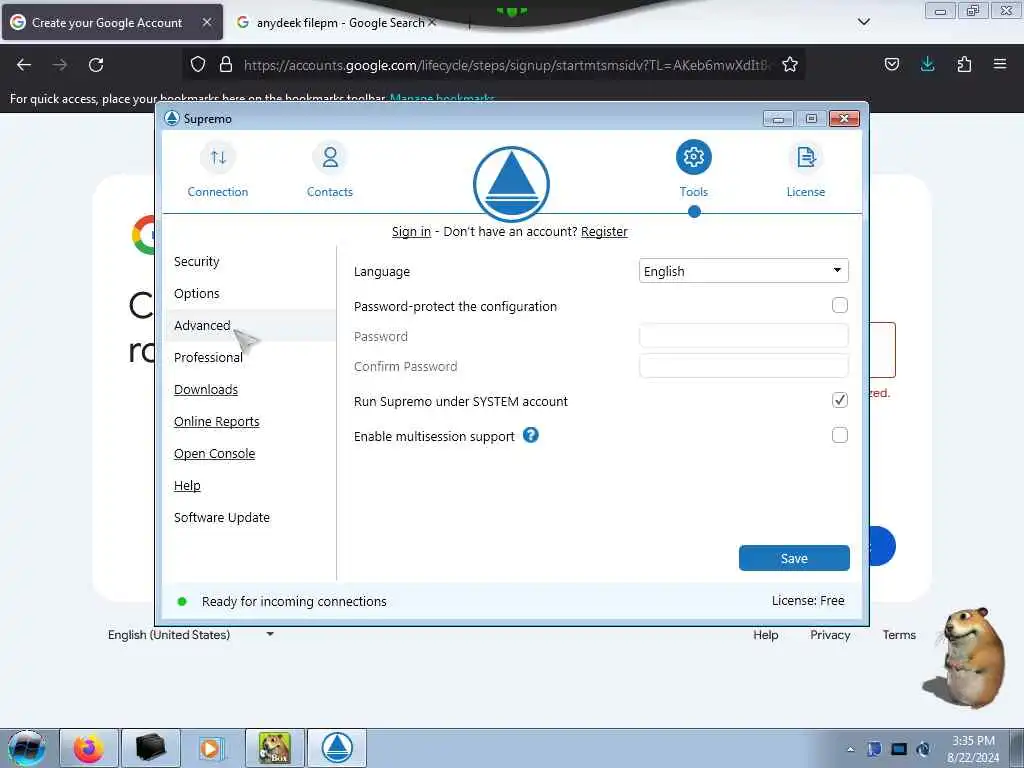Open Windows Start orb
Image resolution: width=1024 pixels, height=768 pixels.
coord(27,748)
